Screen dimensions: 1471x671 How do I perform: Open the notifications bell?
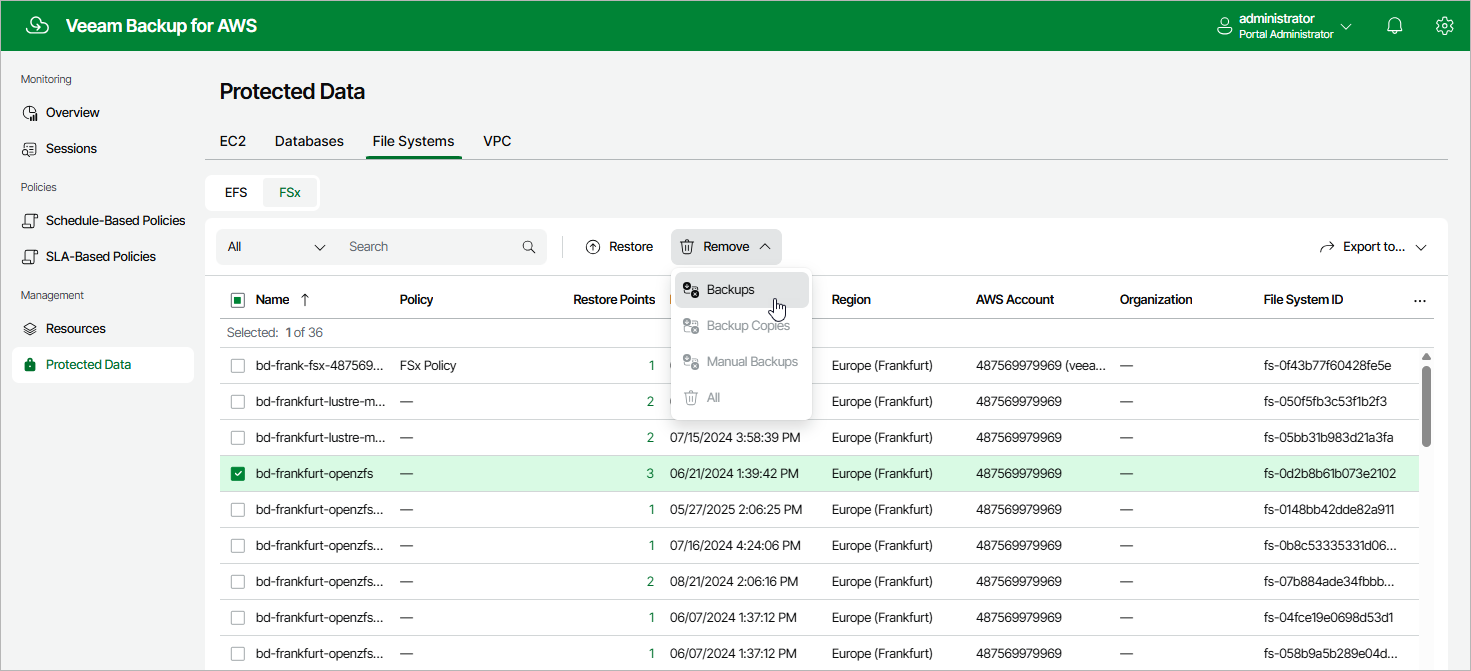tap(1394, 26)
